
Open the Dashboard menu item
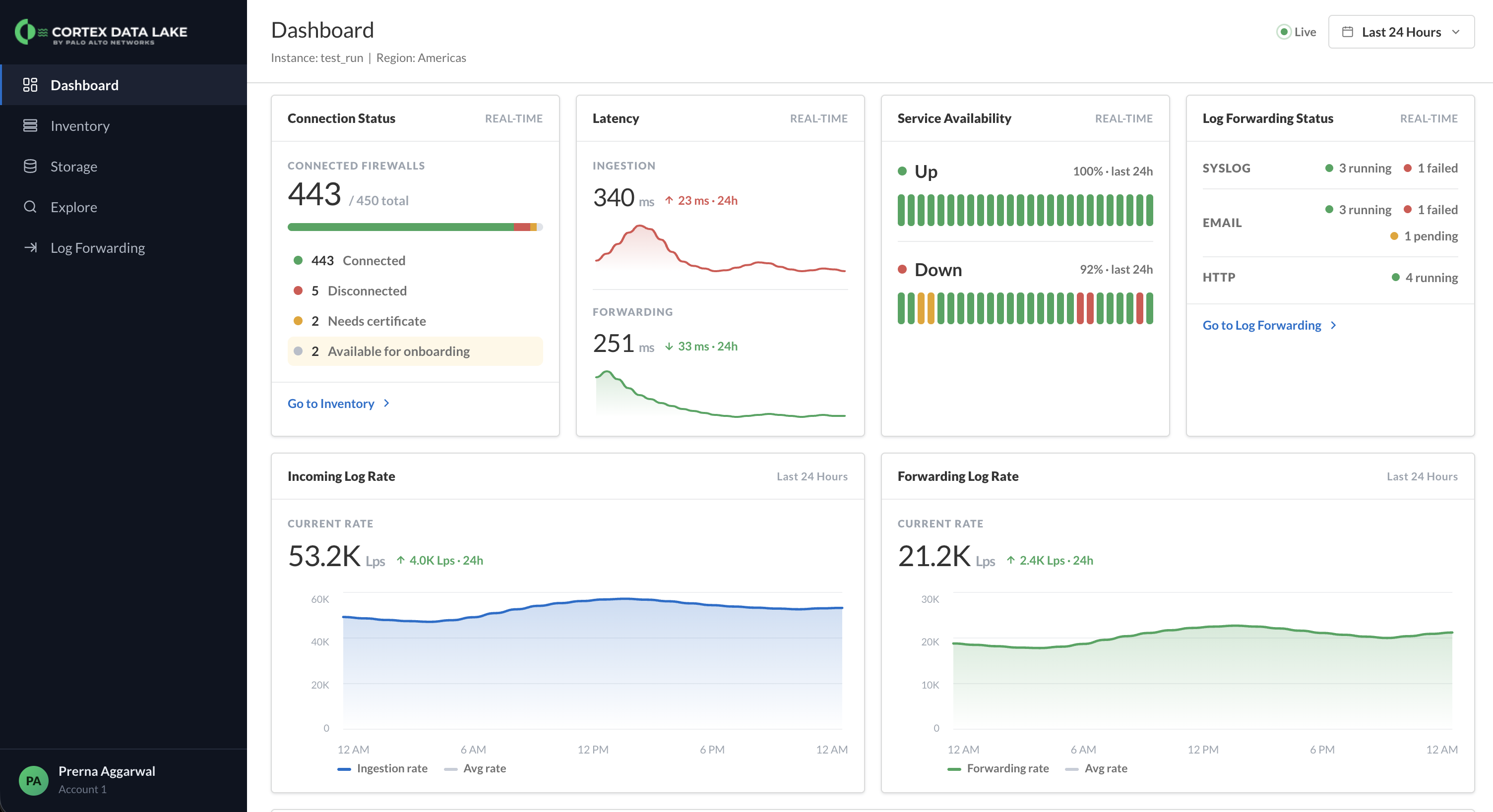coord(124,85)
